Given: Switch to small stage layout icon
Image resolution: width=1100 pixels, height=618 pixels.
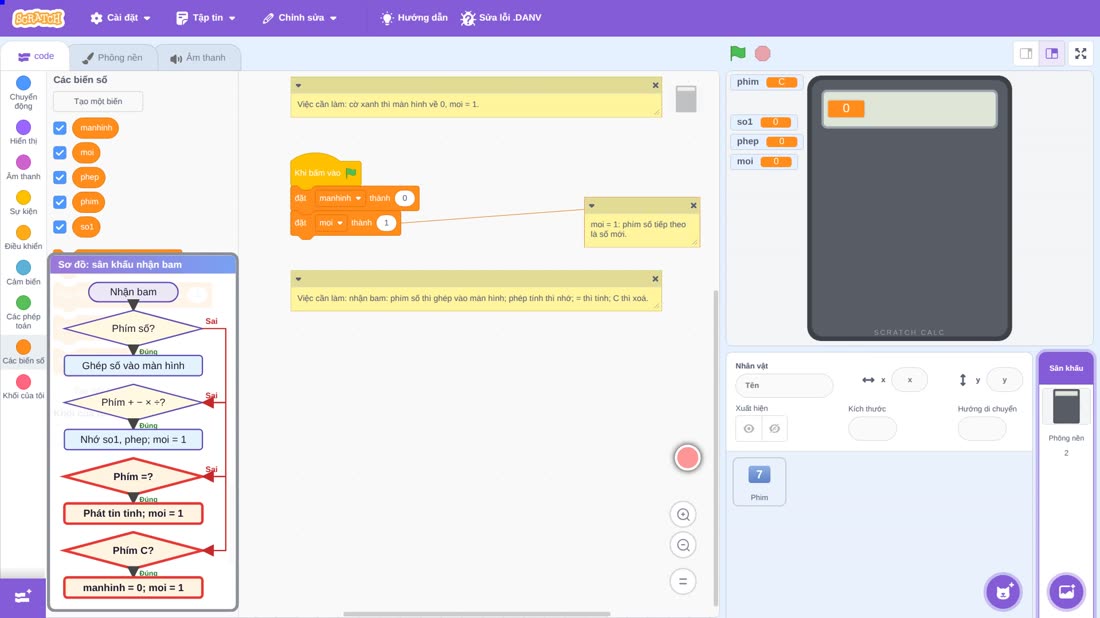Looking at the screenshot, I should point(1026,53).
